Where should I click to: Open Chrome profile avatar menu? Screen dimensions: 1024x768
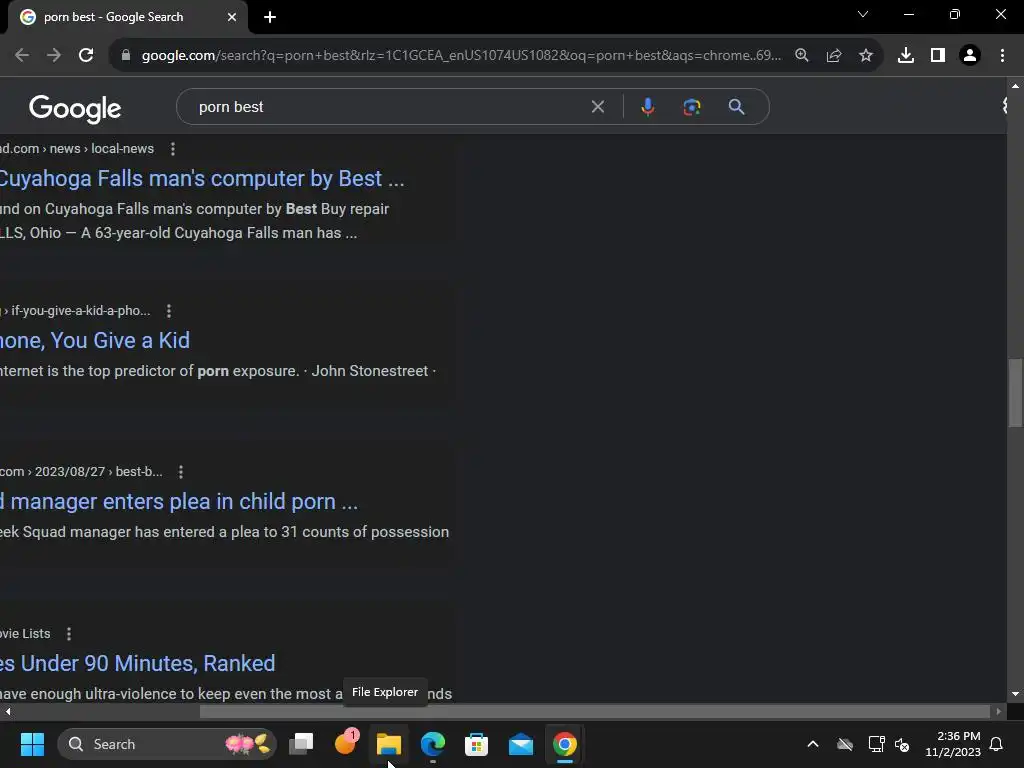pyautogui.click(x=970, y=56)
